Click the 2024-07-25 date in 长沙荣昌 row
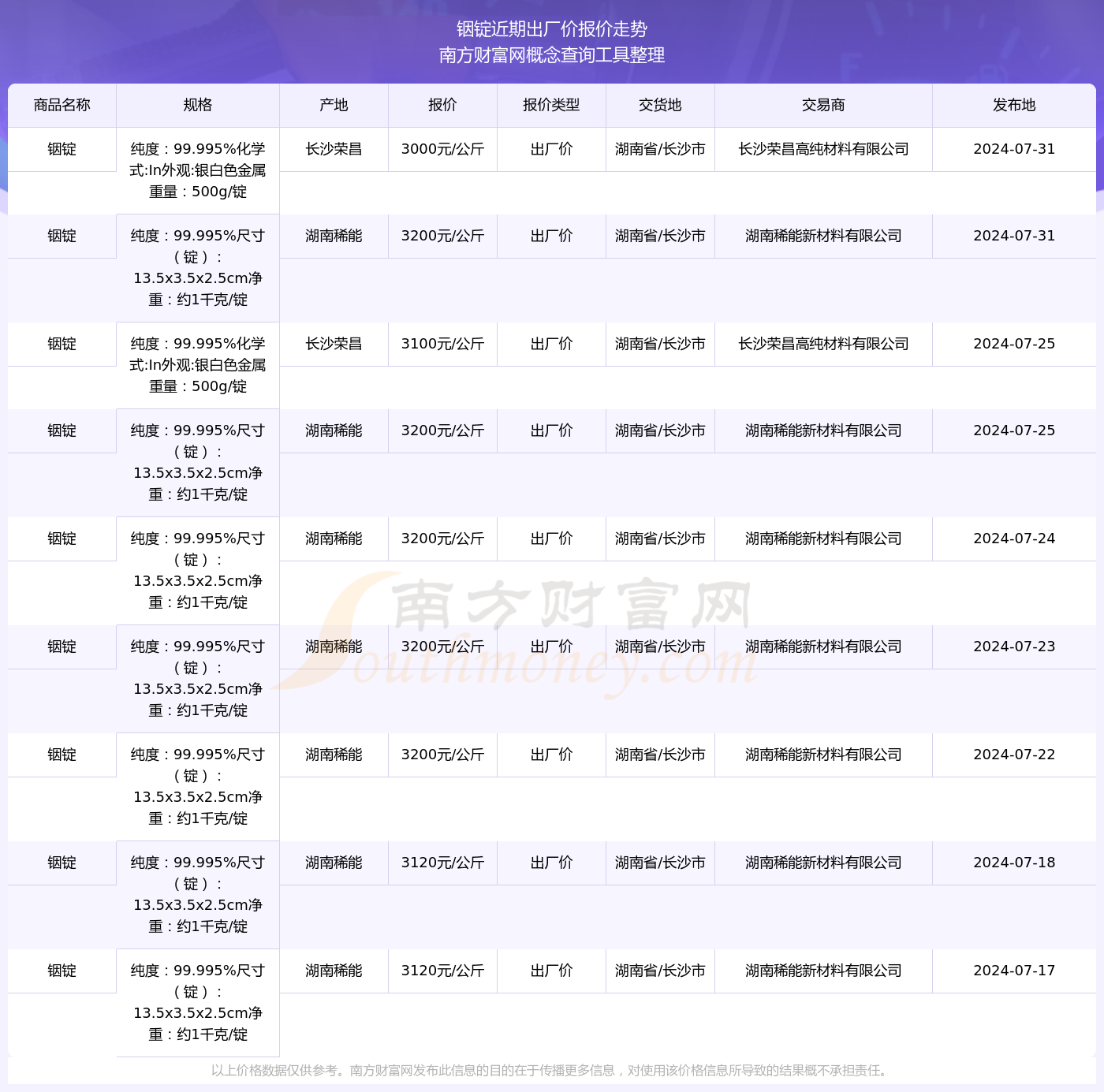1104x1092 pixels. click(1014, 344)
